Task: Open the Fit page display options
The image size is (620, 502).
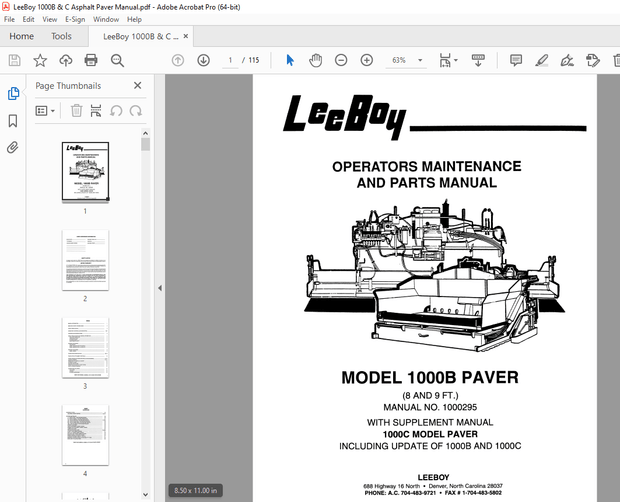Action: (x=448, y=60)
